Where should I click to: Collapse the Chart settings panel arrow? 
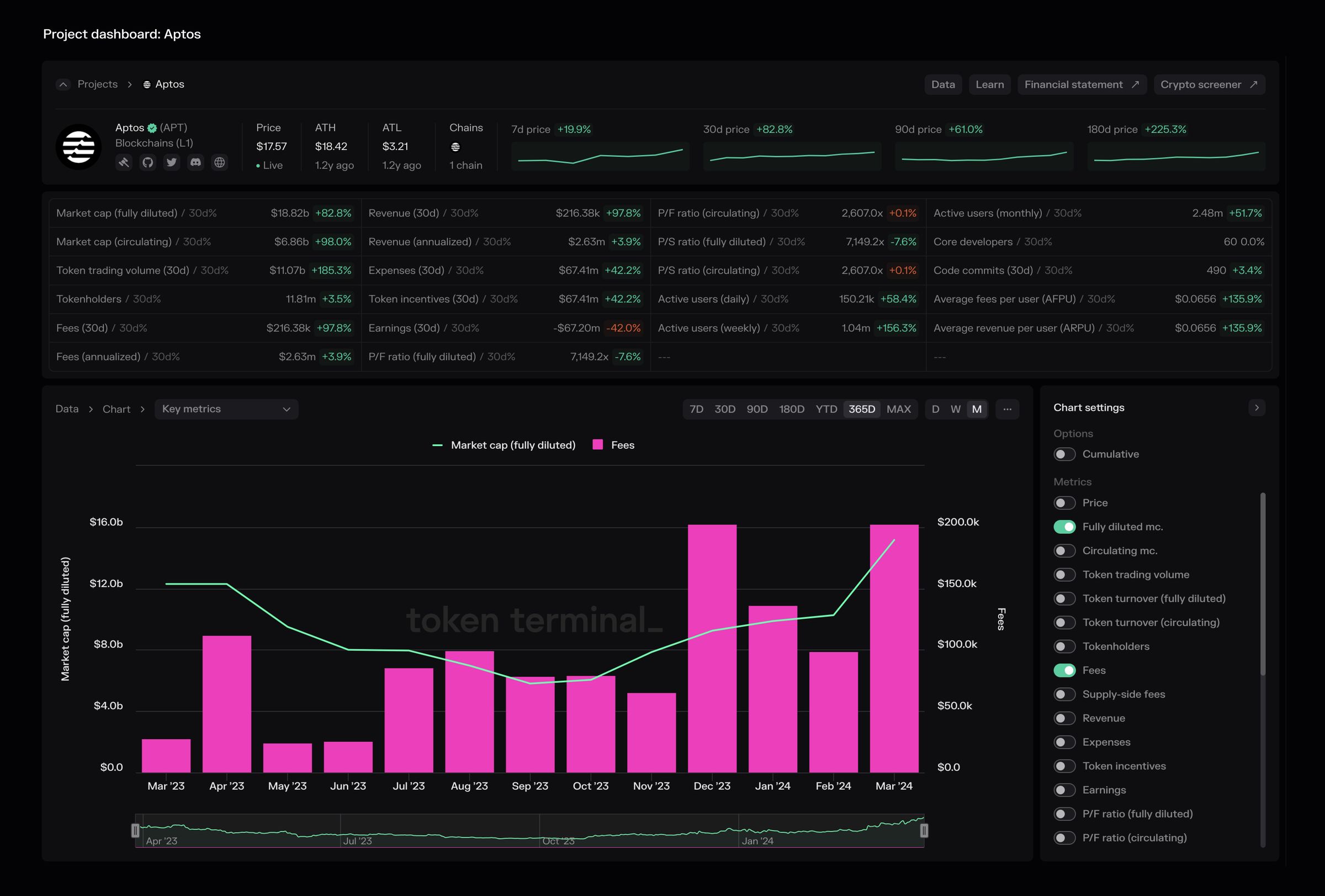pyautogui.click(x=1257, y=407)
